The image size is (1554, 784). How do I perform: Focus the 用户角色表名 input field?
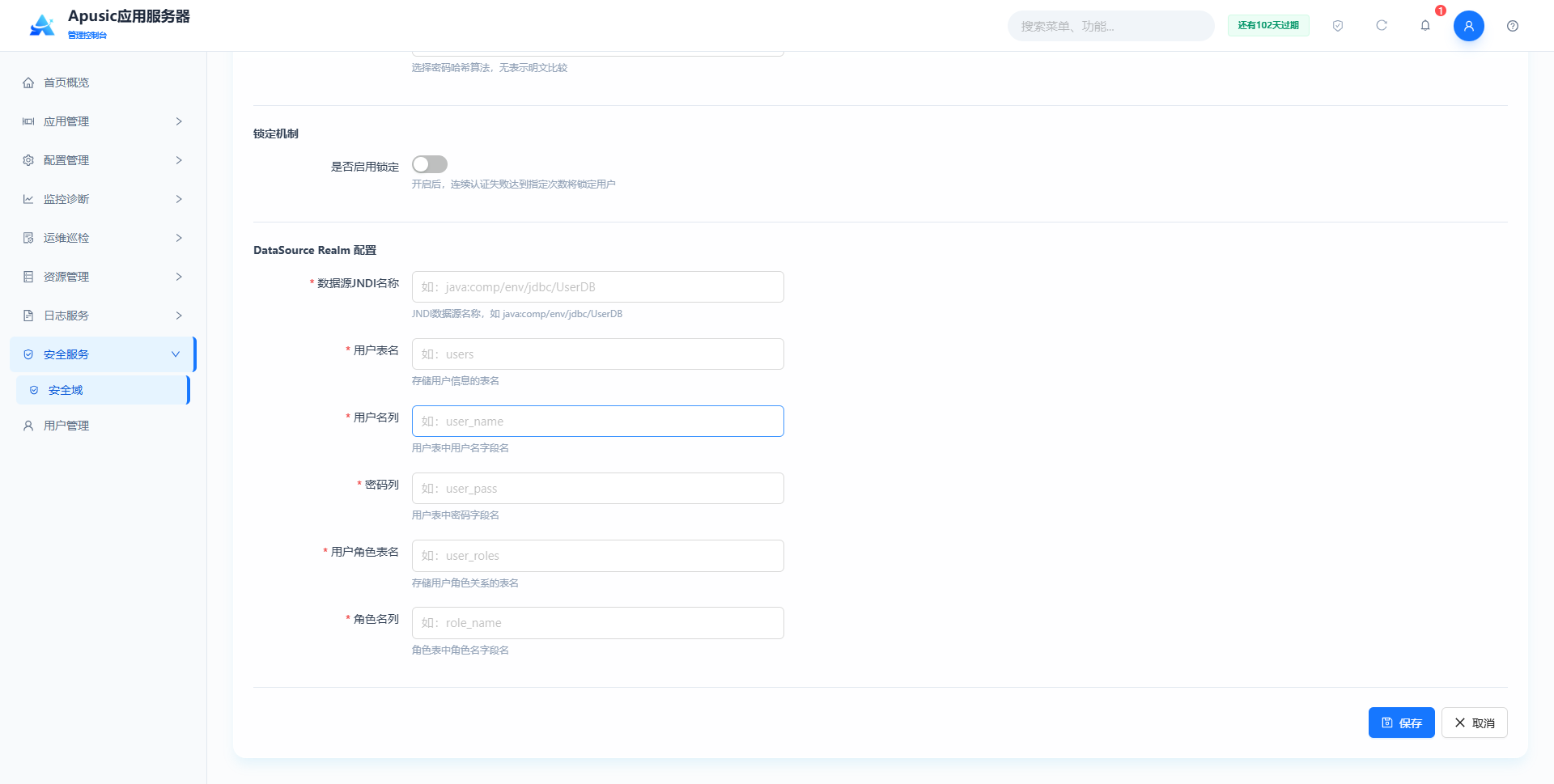[x=598, y=556]
